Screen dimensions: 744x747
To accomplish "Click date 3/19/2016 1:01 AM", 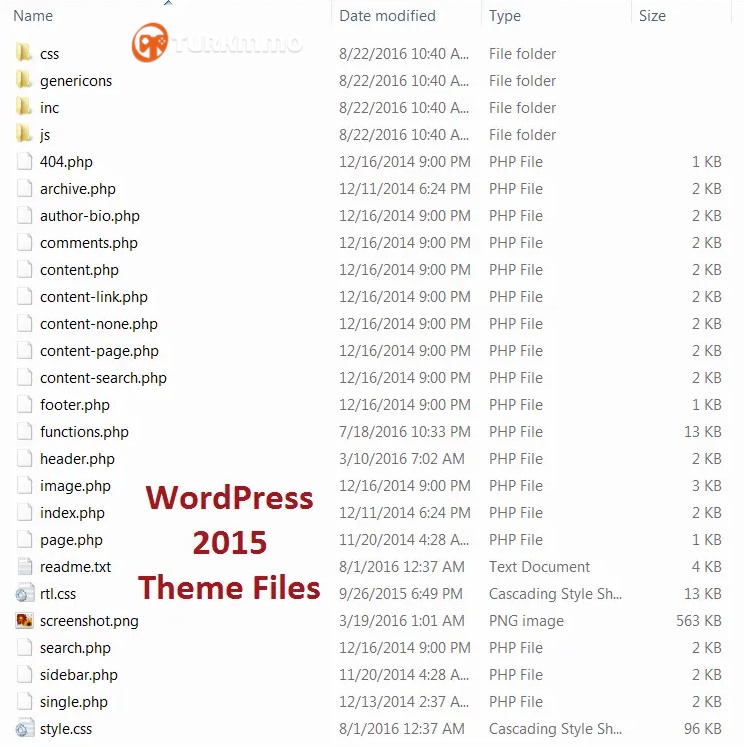I will pos(402,620).
